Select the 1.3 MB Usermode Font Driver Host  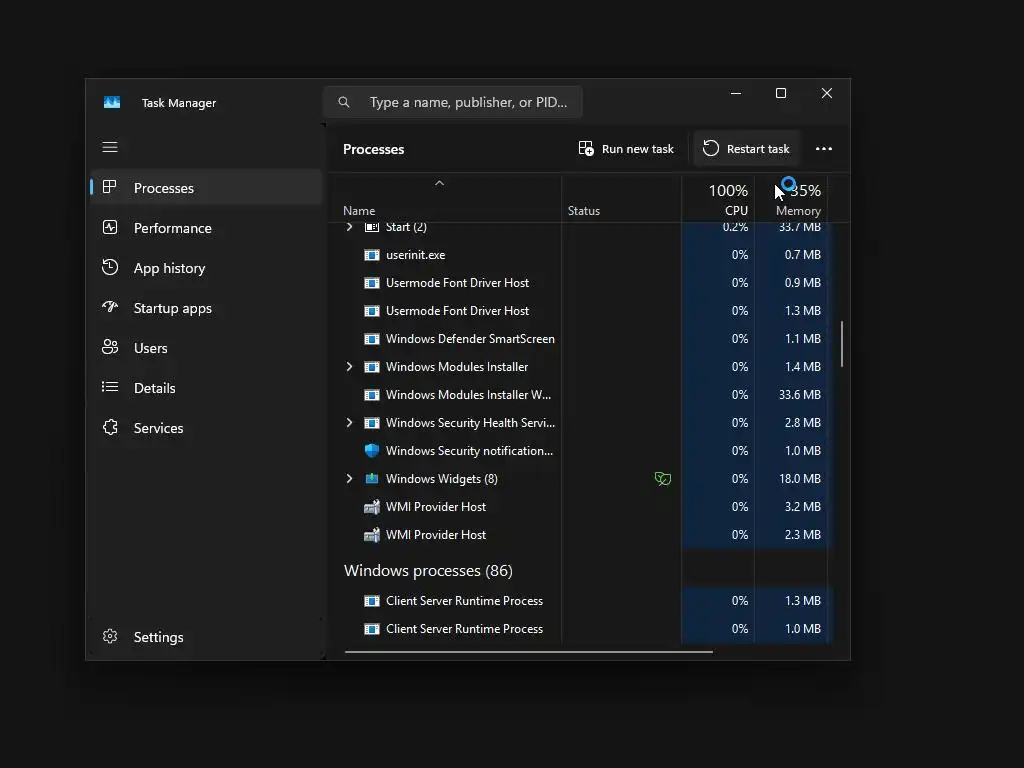(578, 311)
